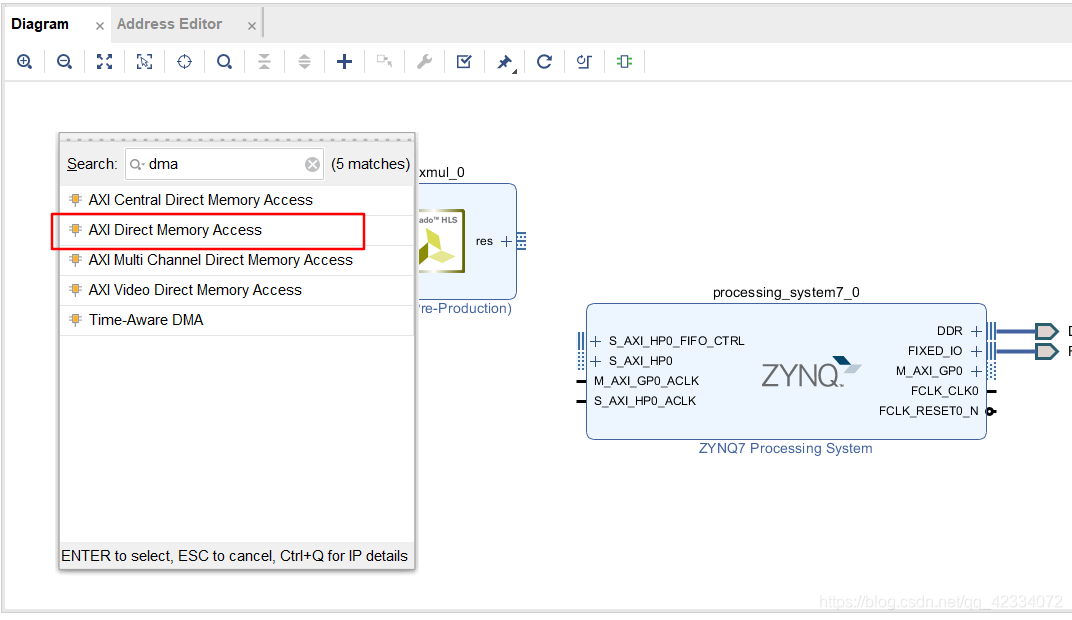
Task: Click the Optimize Routing icon
Action: click(x=584, y=62)
